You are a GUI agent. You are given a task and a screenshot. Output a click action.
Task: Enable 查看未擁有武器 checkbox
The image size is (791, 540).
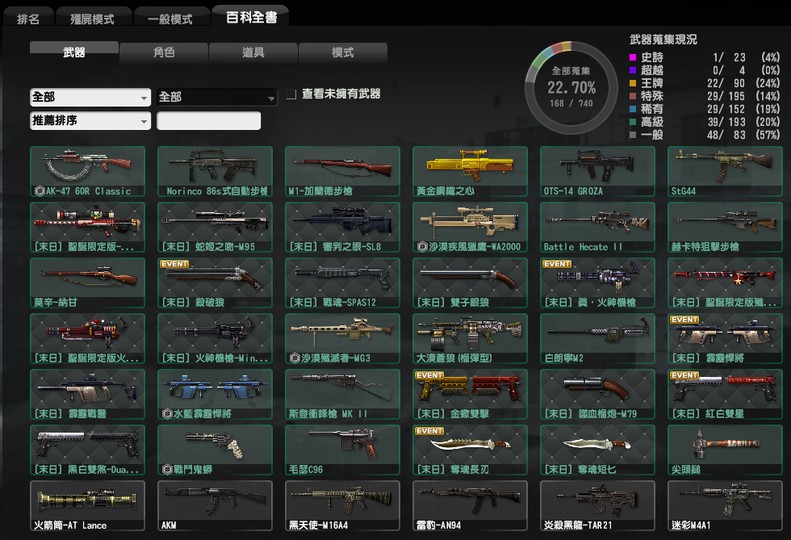(x=291, y=94)
